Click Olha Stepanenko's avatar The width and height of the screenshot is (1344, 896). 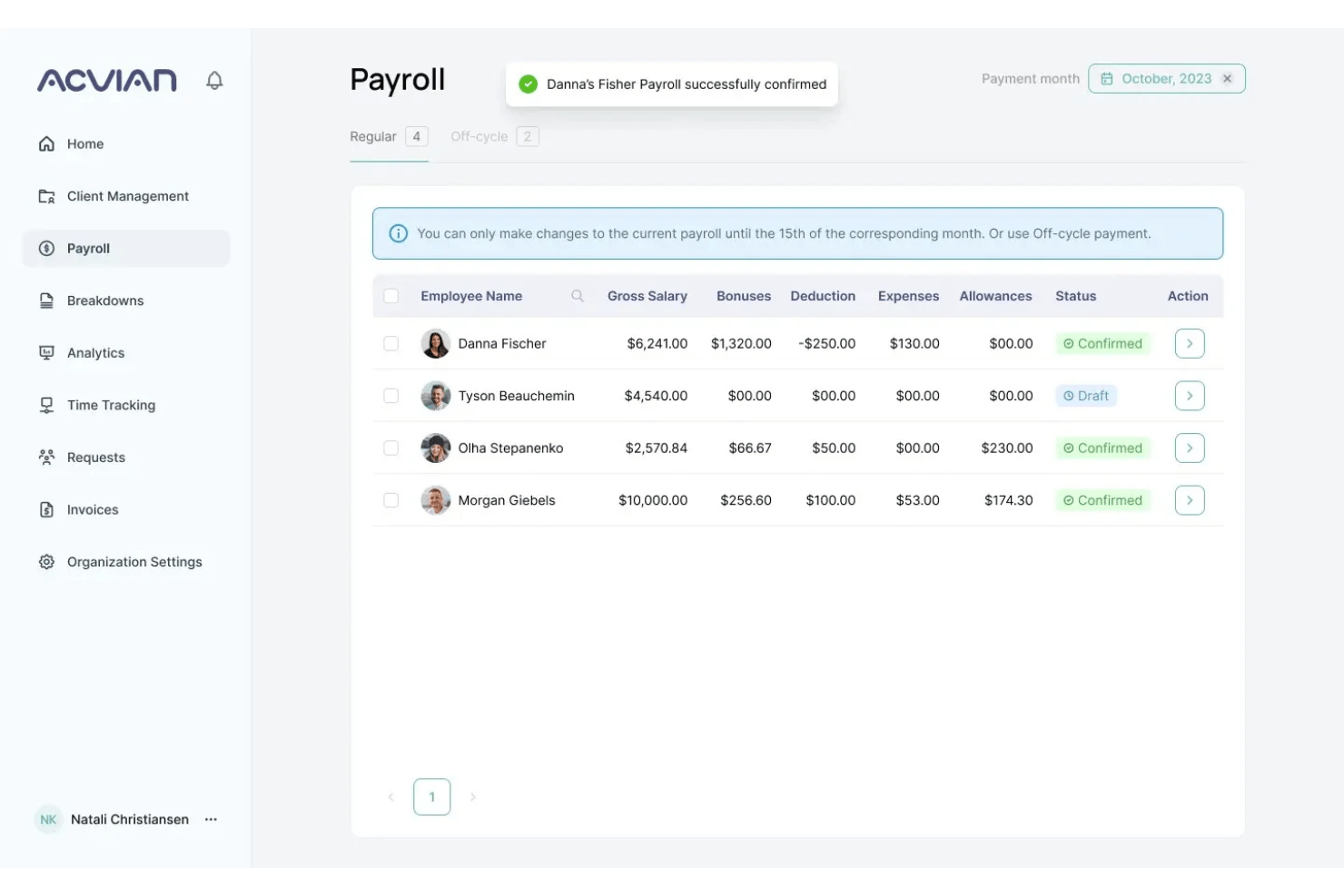coord(436,448)
